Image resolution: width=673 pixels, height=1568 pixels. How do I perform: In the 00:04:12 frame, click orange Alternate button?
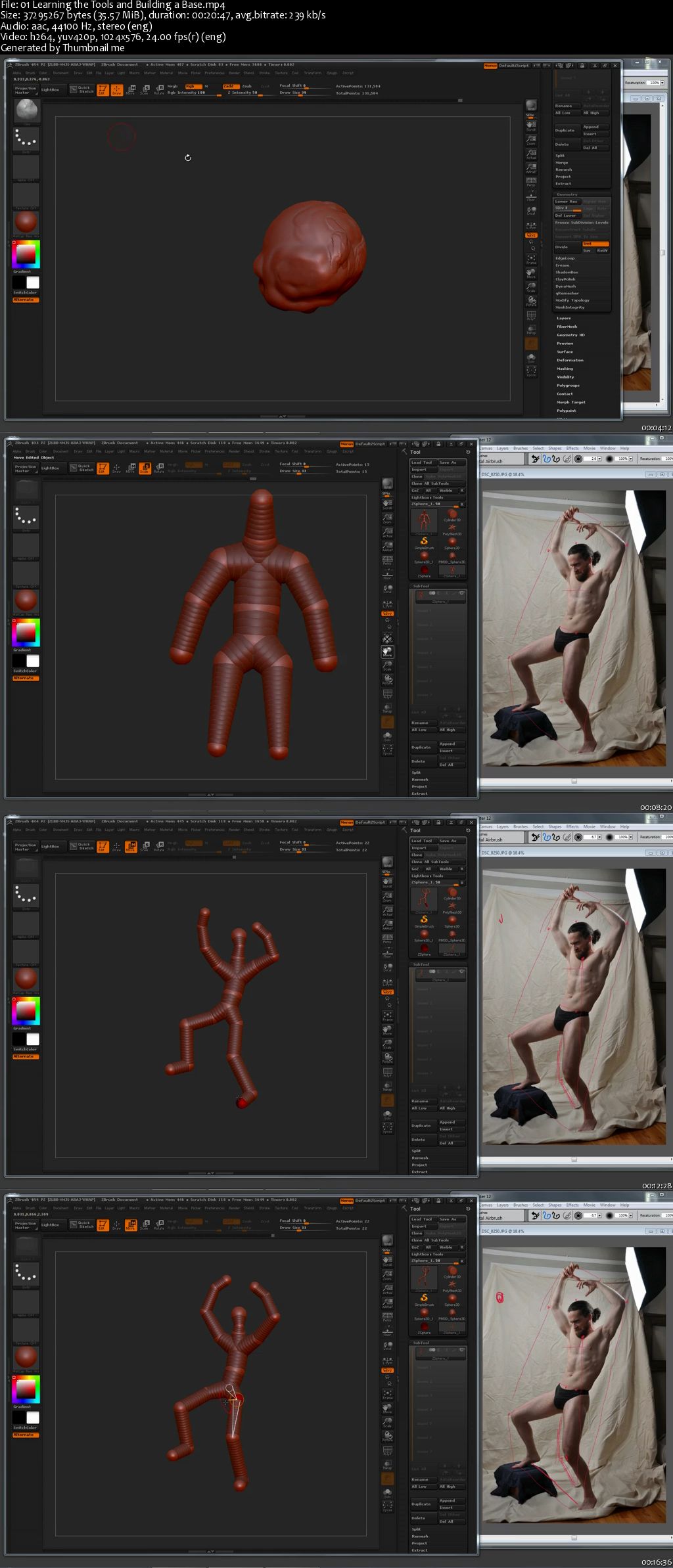coord(26,300)
